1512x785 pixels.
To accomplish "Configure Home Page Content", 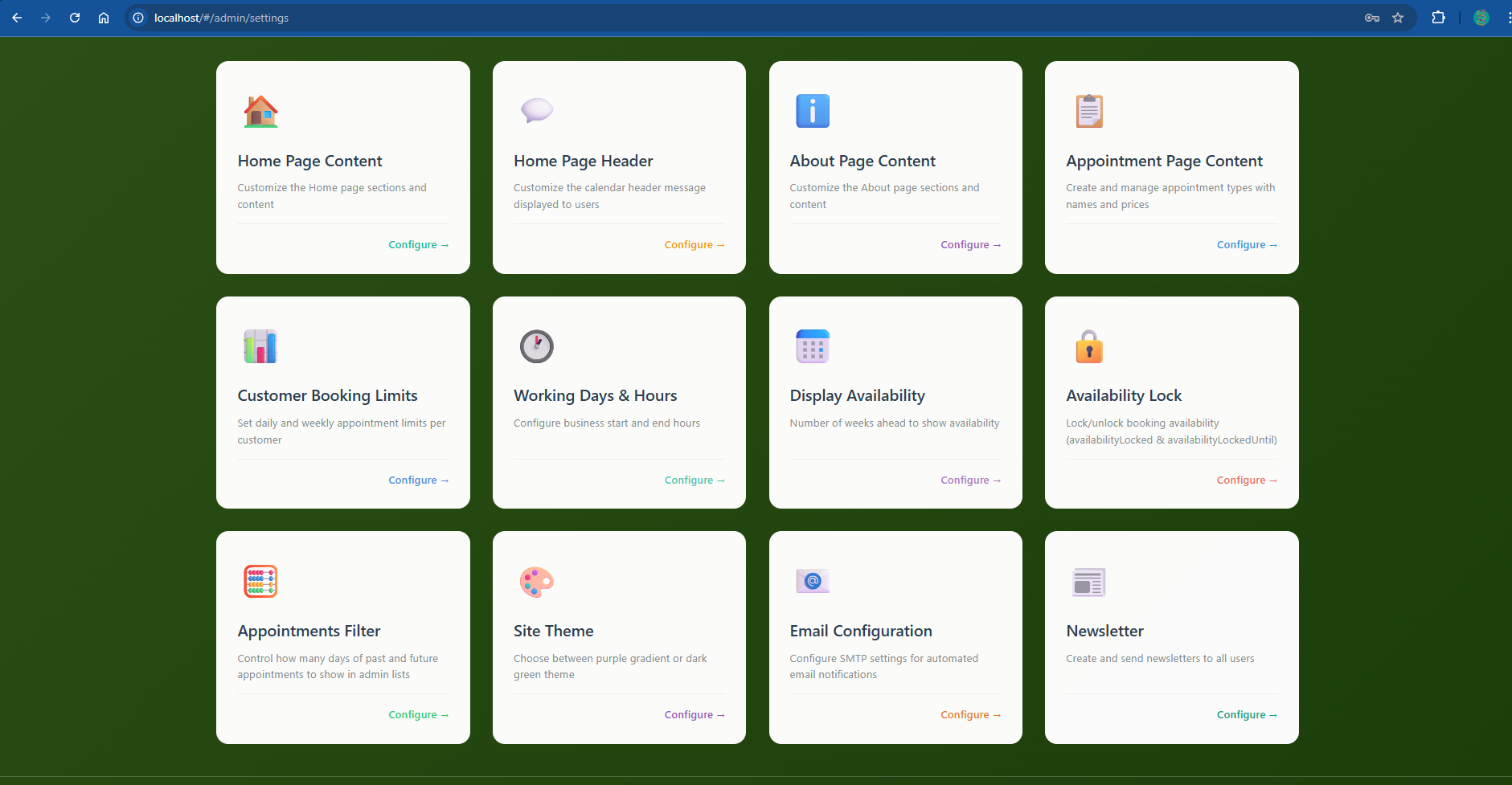I will click(418, 245).
